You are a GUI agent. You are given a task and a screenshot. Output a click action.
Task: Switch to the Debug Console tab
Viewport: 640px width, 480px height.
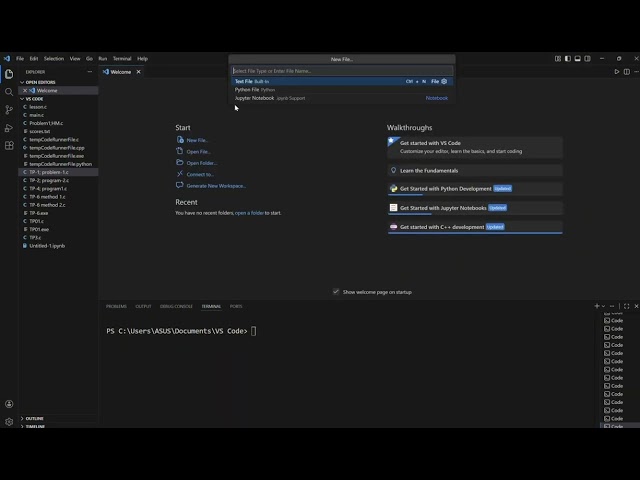(176, 307)
